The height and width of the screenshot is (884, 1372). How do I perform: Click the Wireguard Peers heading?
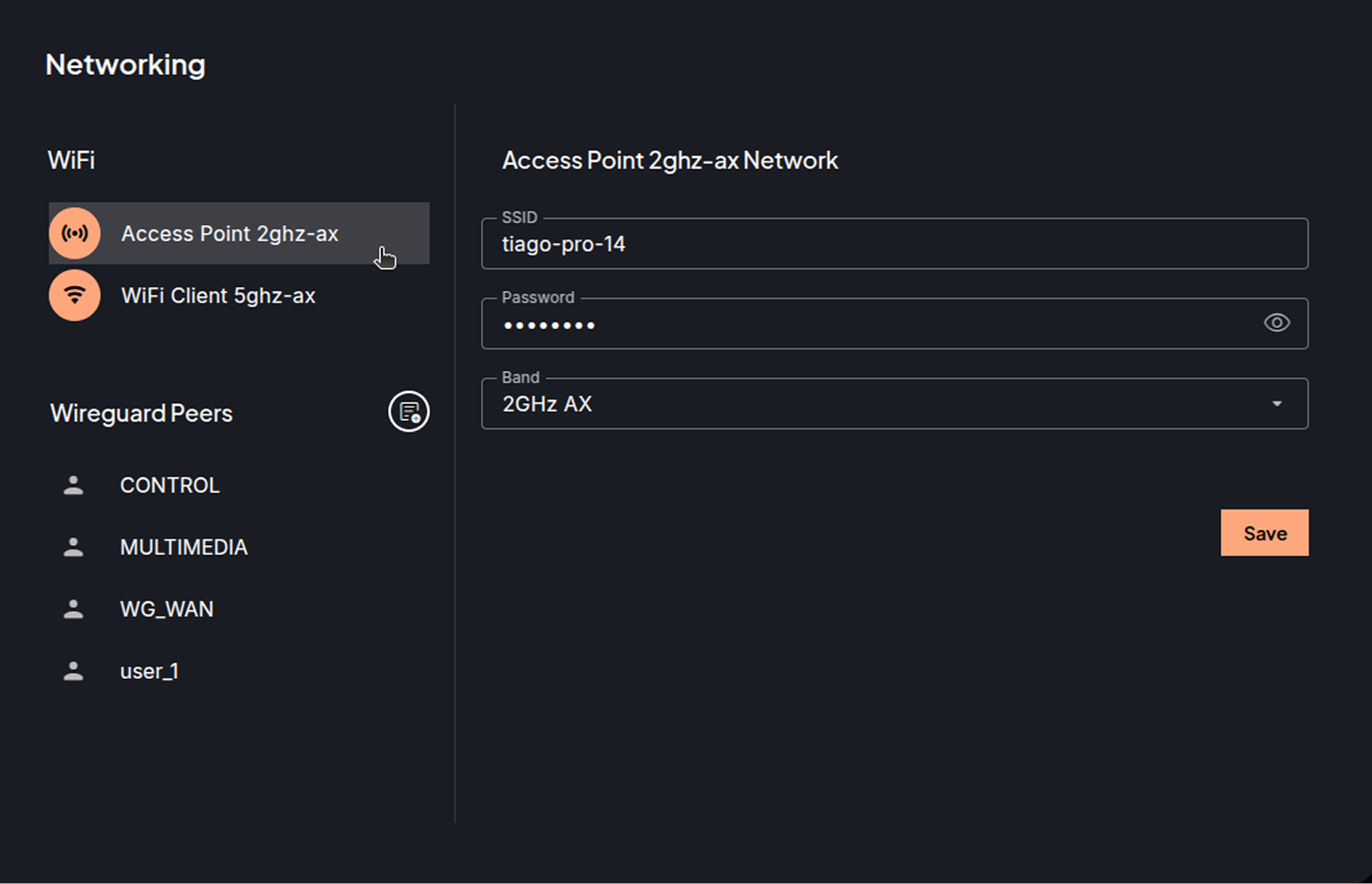point(142,413)
